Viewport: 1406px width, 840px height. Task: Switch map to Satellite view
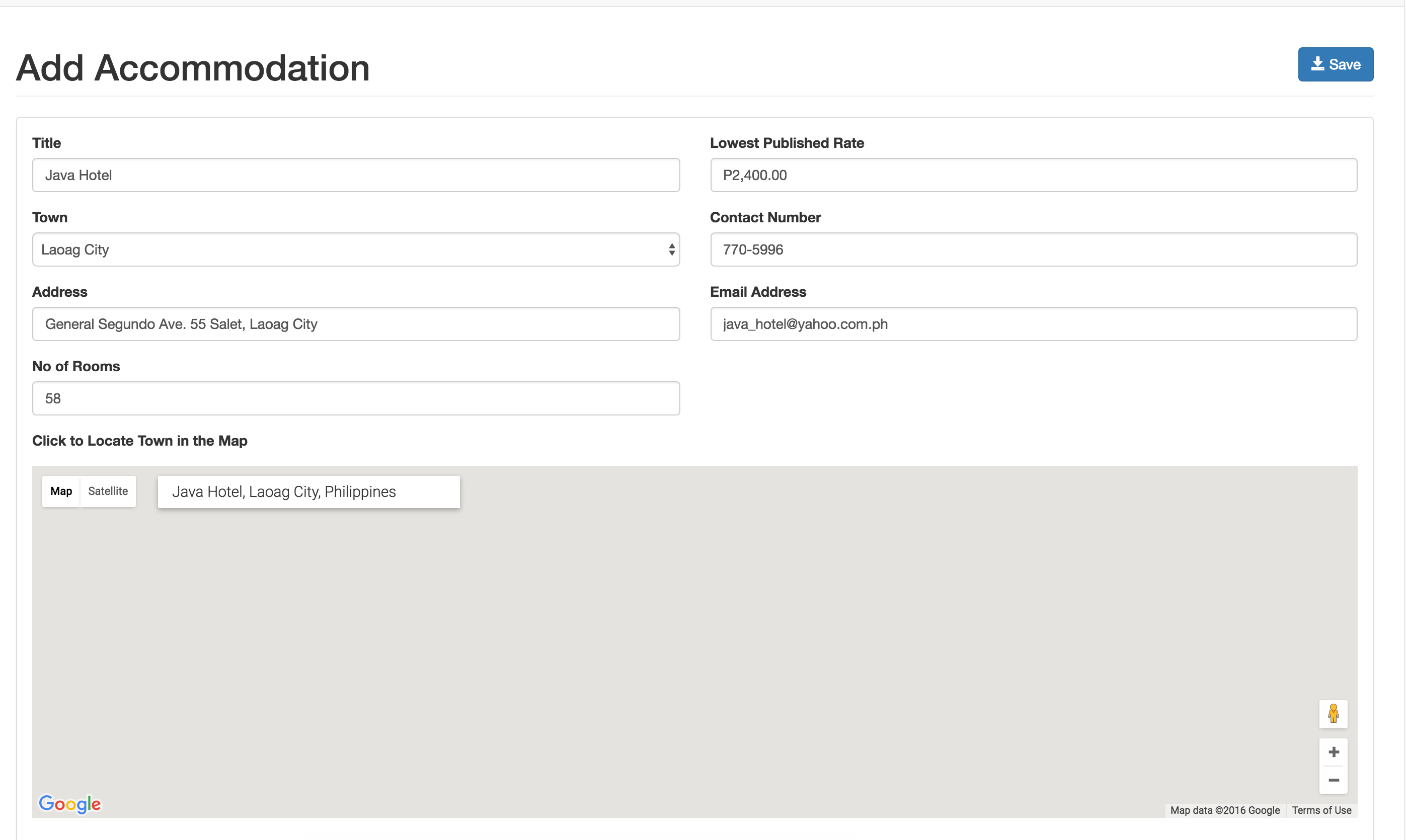(108, 491)
